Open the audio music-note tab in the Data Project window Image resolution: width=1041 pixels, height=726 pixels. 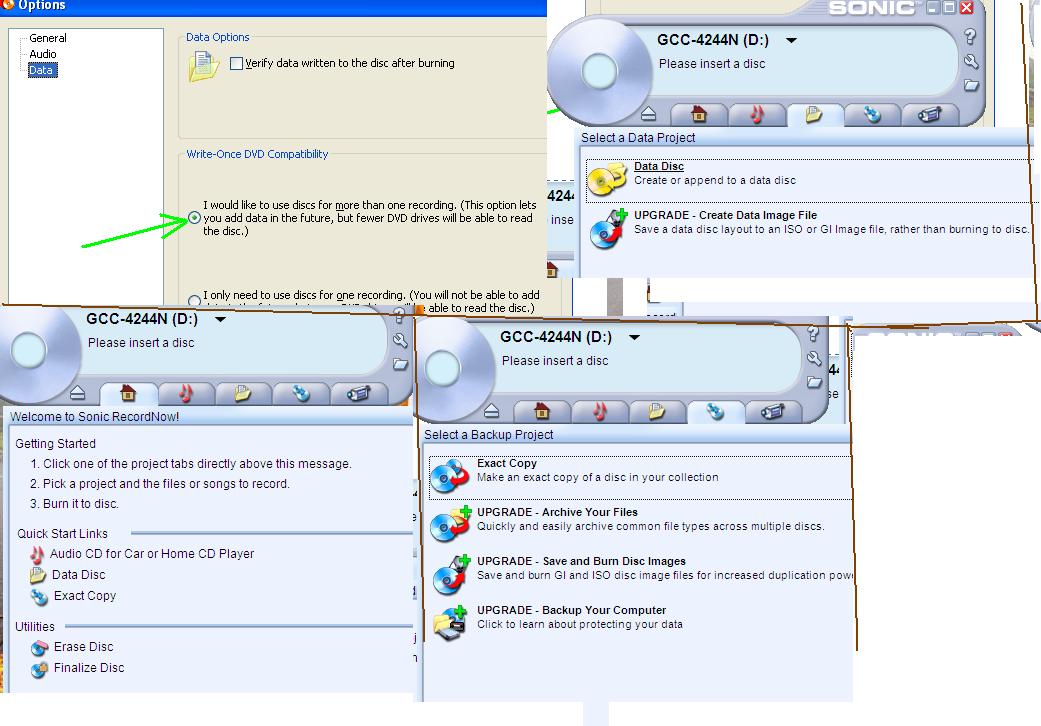pos(756,114)
